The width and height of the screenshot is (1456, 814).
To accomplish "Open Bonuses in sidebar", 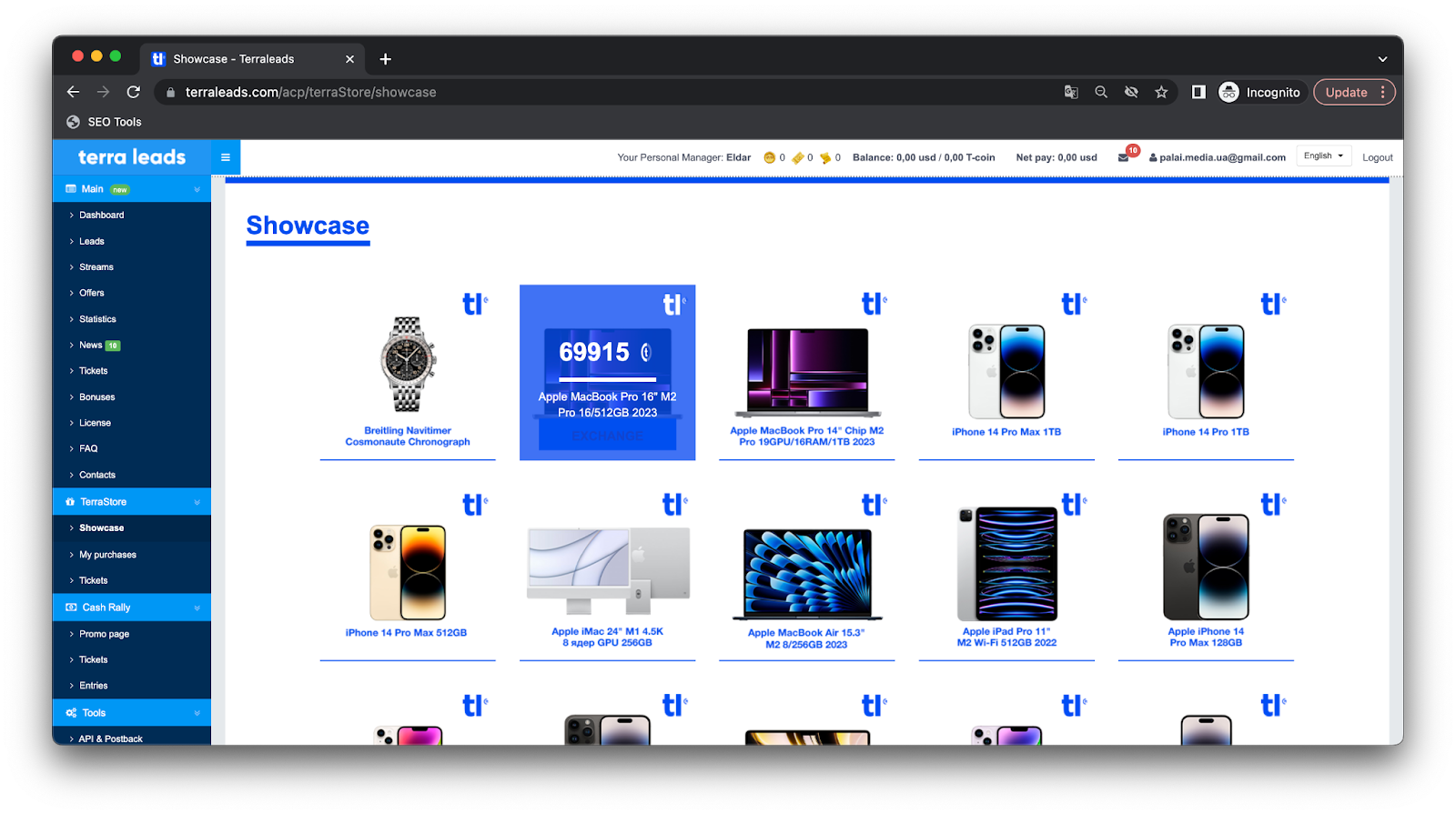I will click(x=96, y=397).
